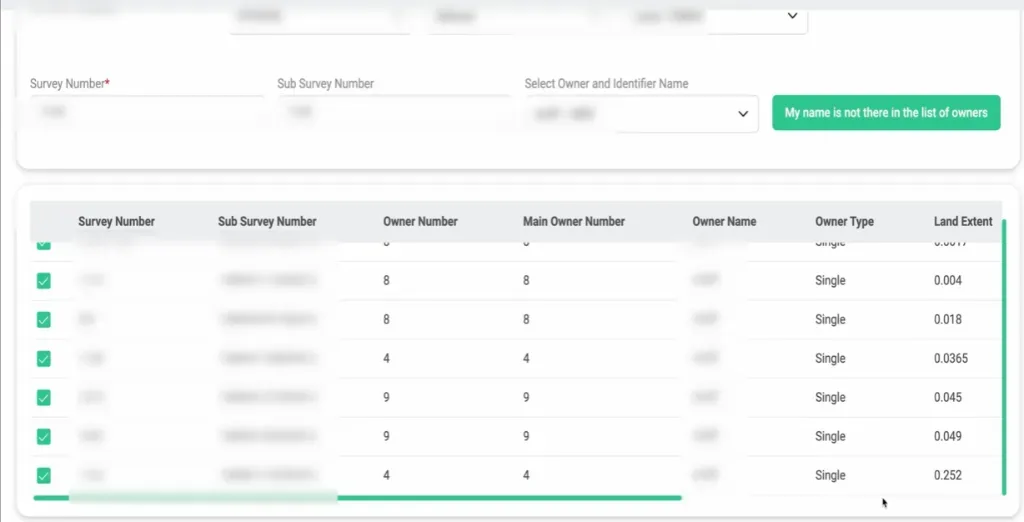Deselect the checkbox in the 0.049 row

[44, 436]
